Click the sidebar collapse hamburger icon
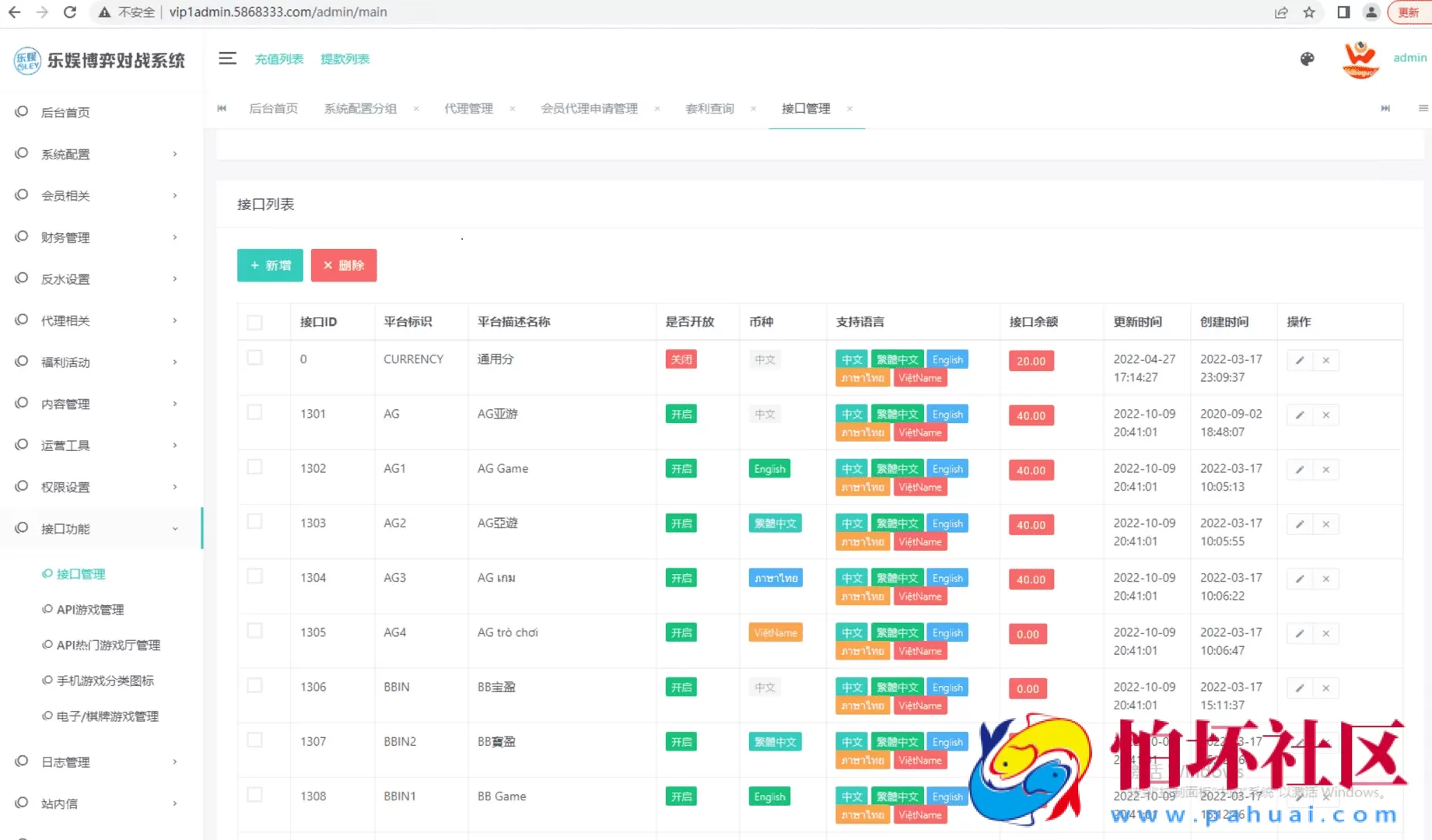 pos(227,58)
